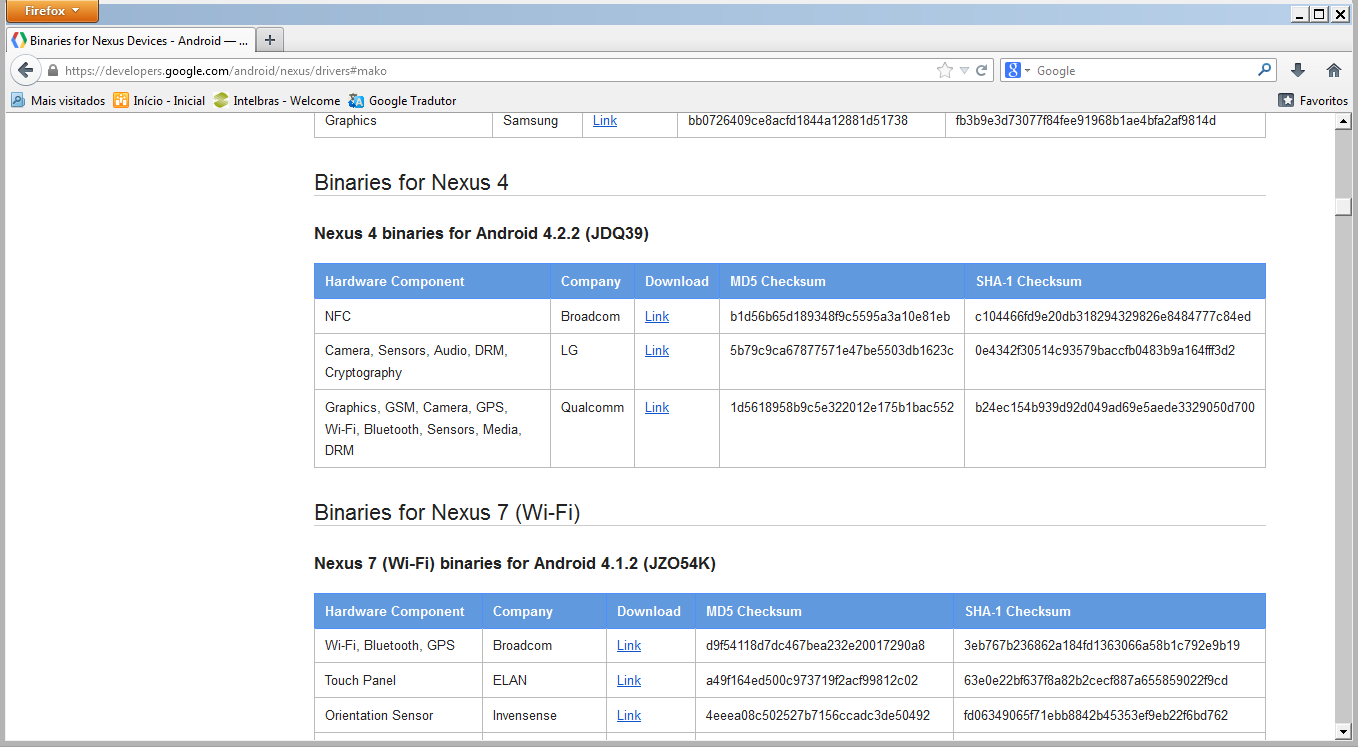1358x747 pixels.
Task: Click the Google search input field
Action: (x=1143, y=71)
